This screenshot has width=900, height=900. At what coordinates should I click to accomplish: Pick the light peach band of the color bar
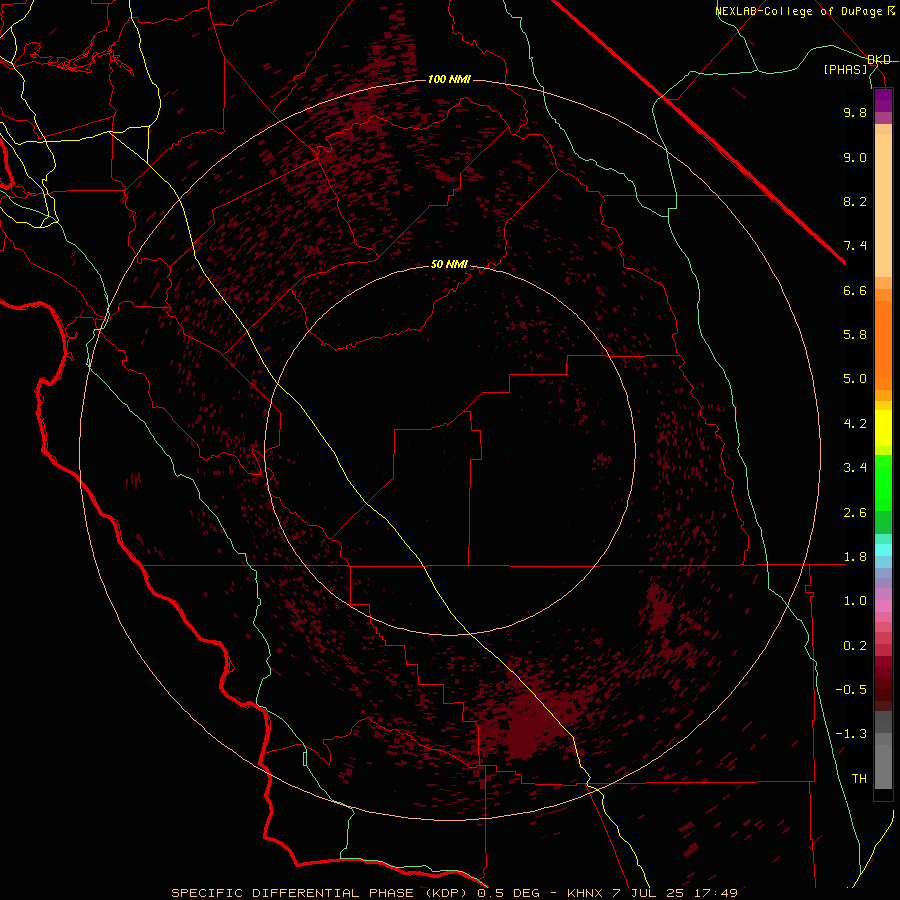click(x=883, y=205)
